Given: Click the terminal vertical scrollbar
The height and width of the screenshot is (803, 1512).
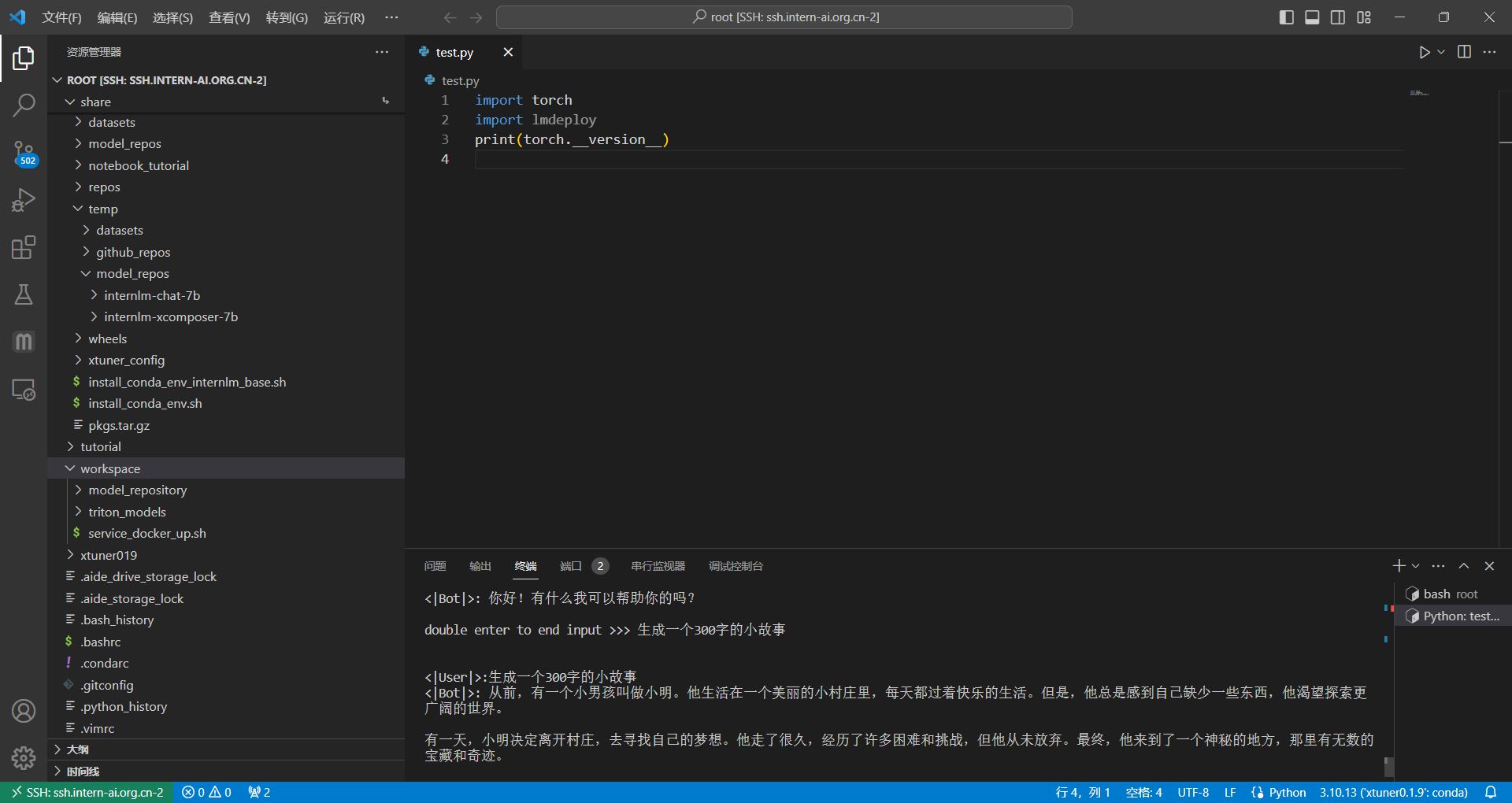Looking at the screenshot, I should (1388, 765).
